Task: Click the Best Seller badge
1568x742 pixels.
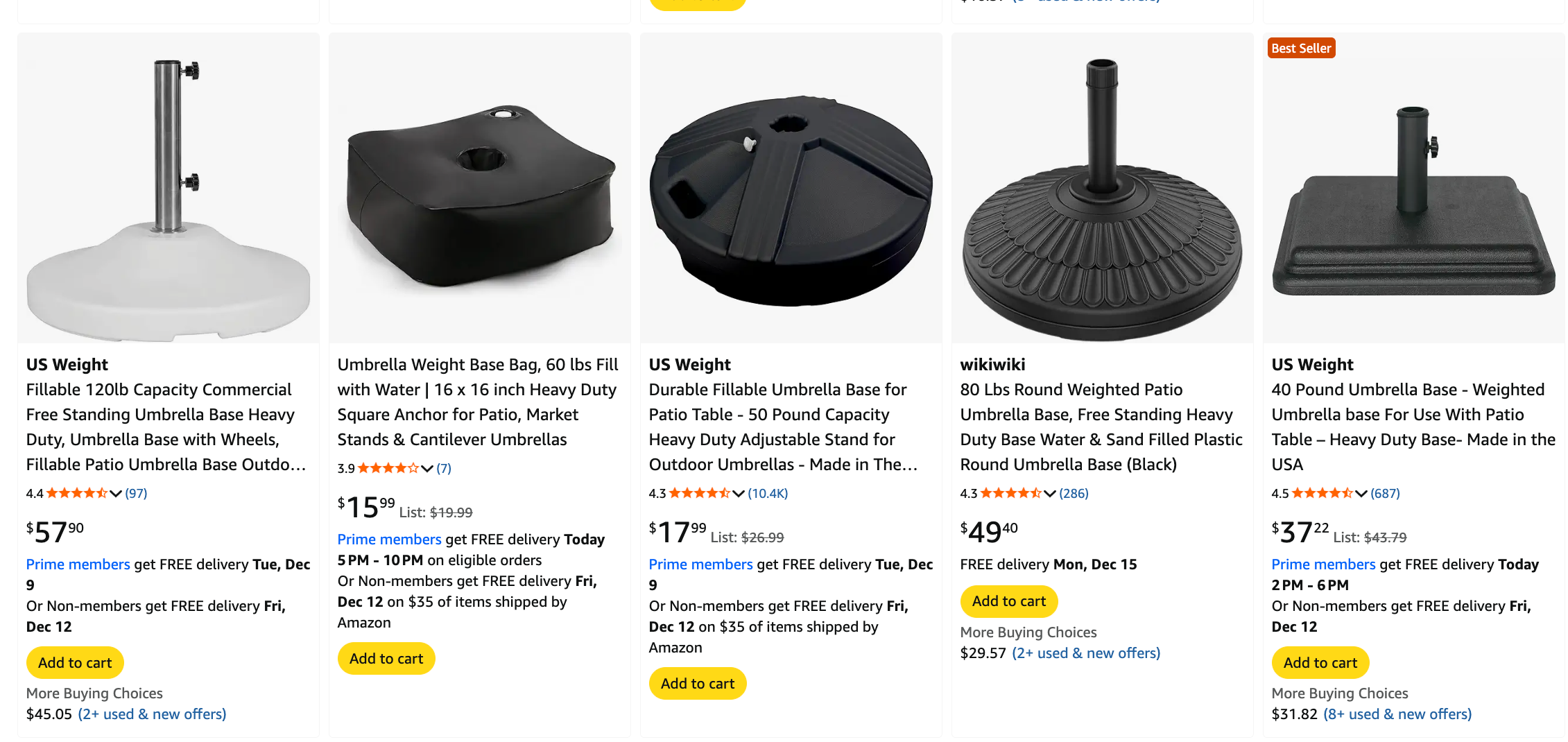Action: pyautogui.click(x=1301, y=49)
